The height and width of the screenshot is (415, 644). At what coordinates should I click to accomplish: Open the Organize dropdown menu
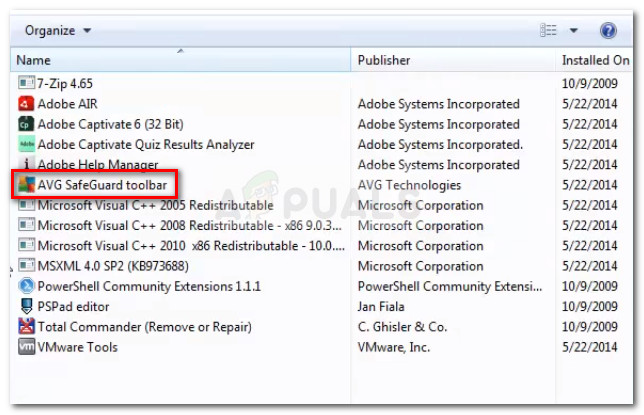[x=58, y=31]
